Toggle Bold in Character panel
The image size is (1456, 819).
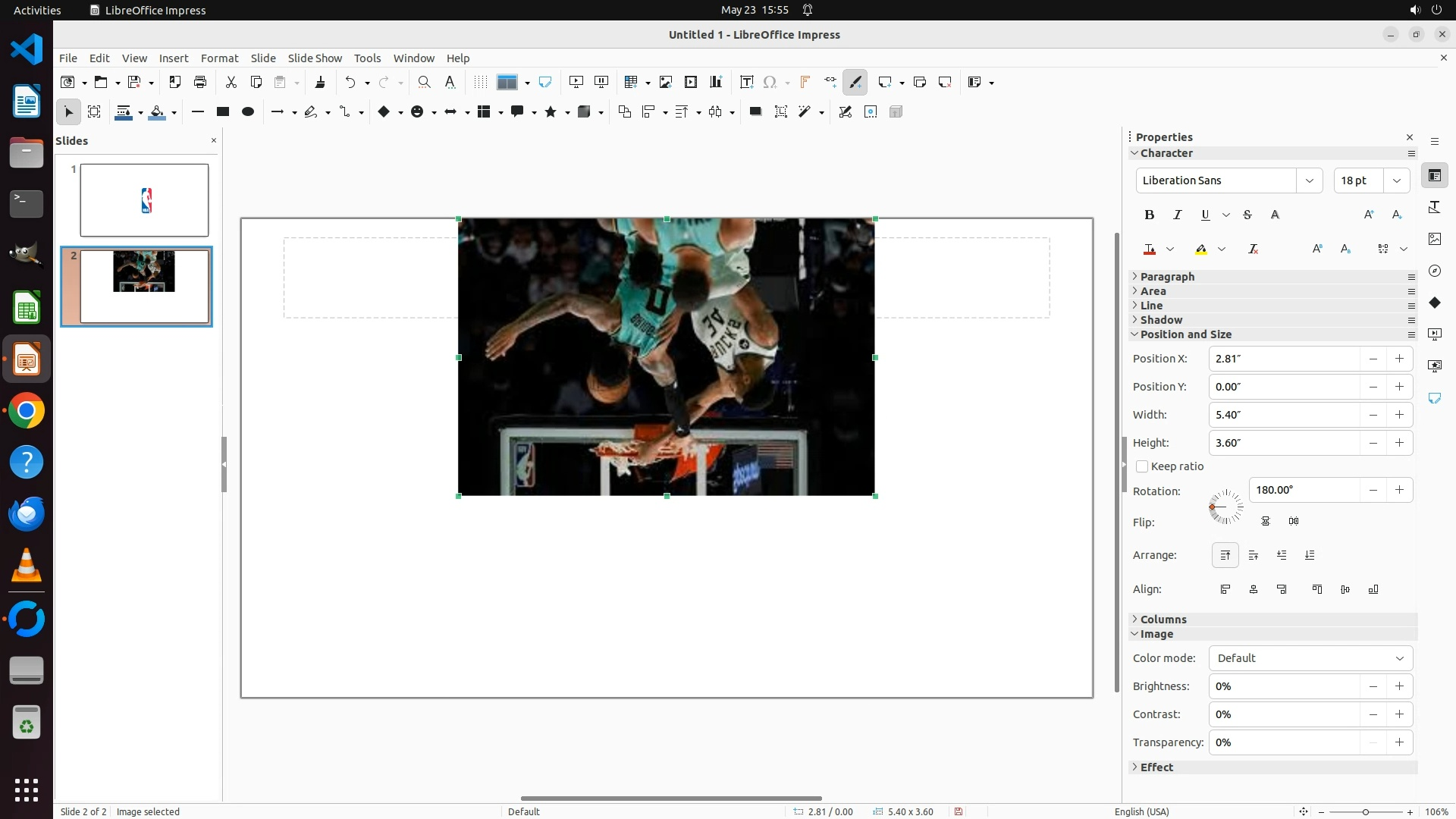(x=1150, y=215)
